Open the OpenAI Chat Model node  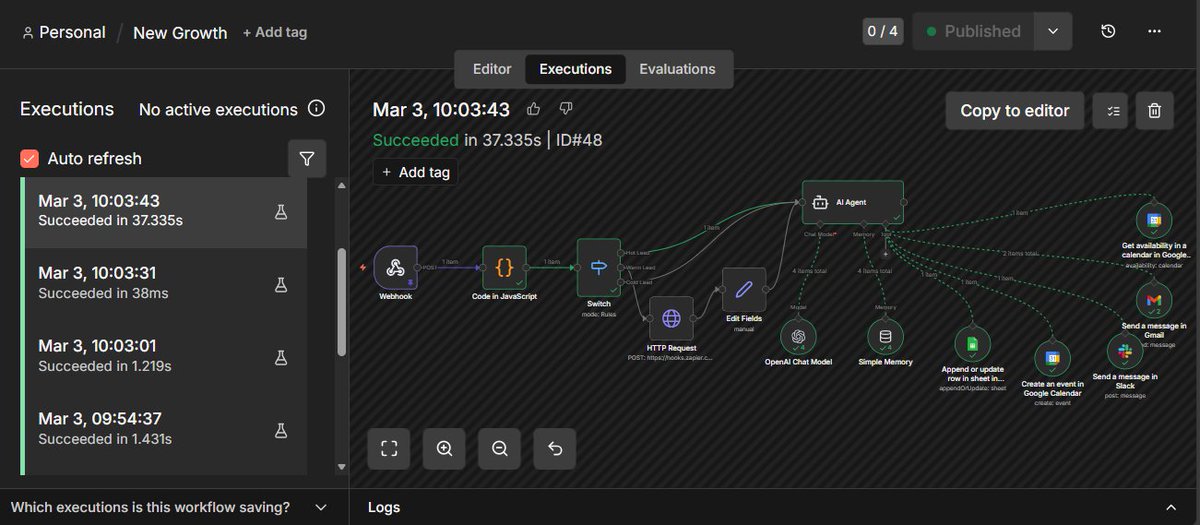(x=798, y=337)
